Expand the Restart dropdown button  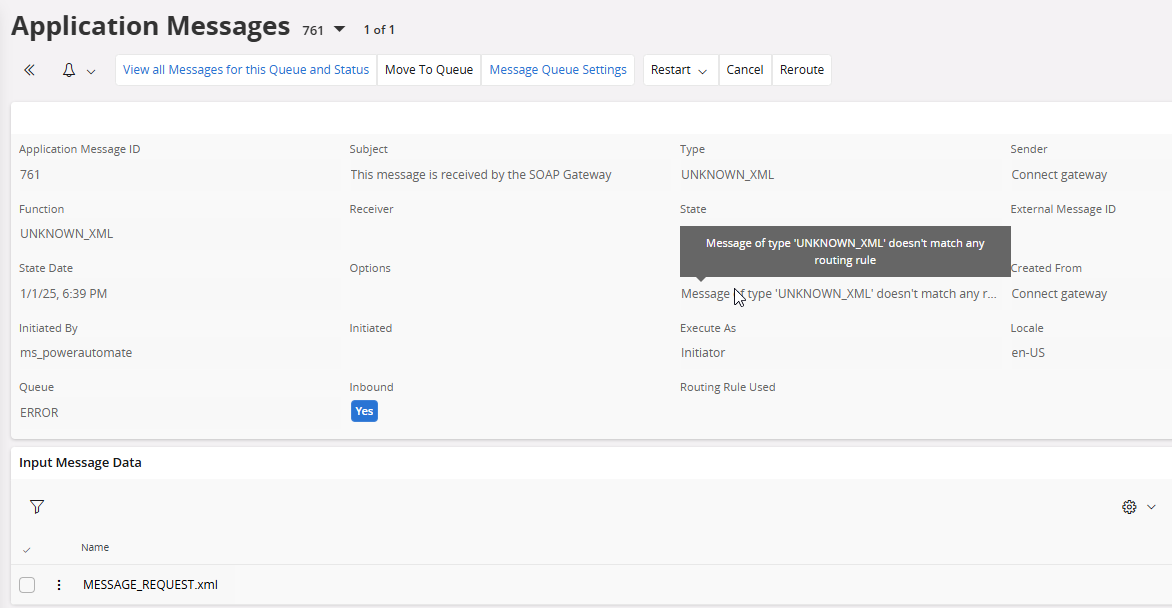[x=679, y=70]
